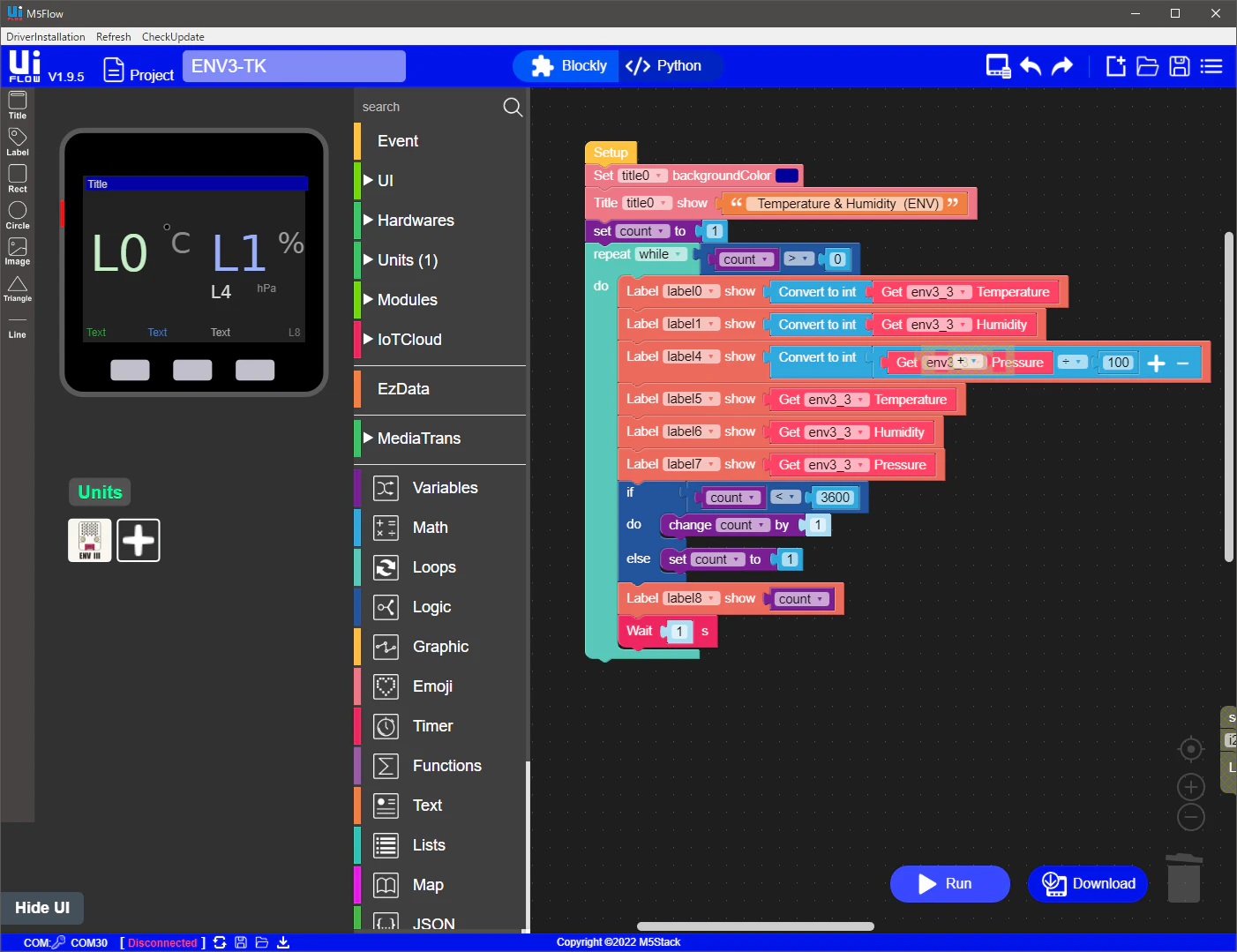
Task: Click the Download button
Action: [1088, 884]
